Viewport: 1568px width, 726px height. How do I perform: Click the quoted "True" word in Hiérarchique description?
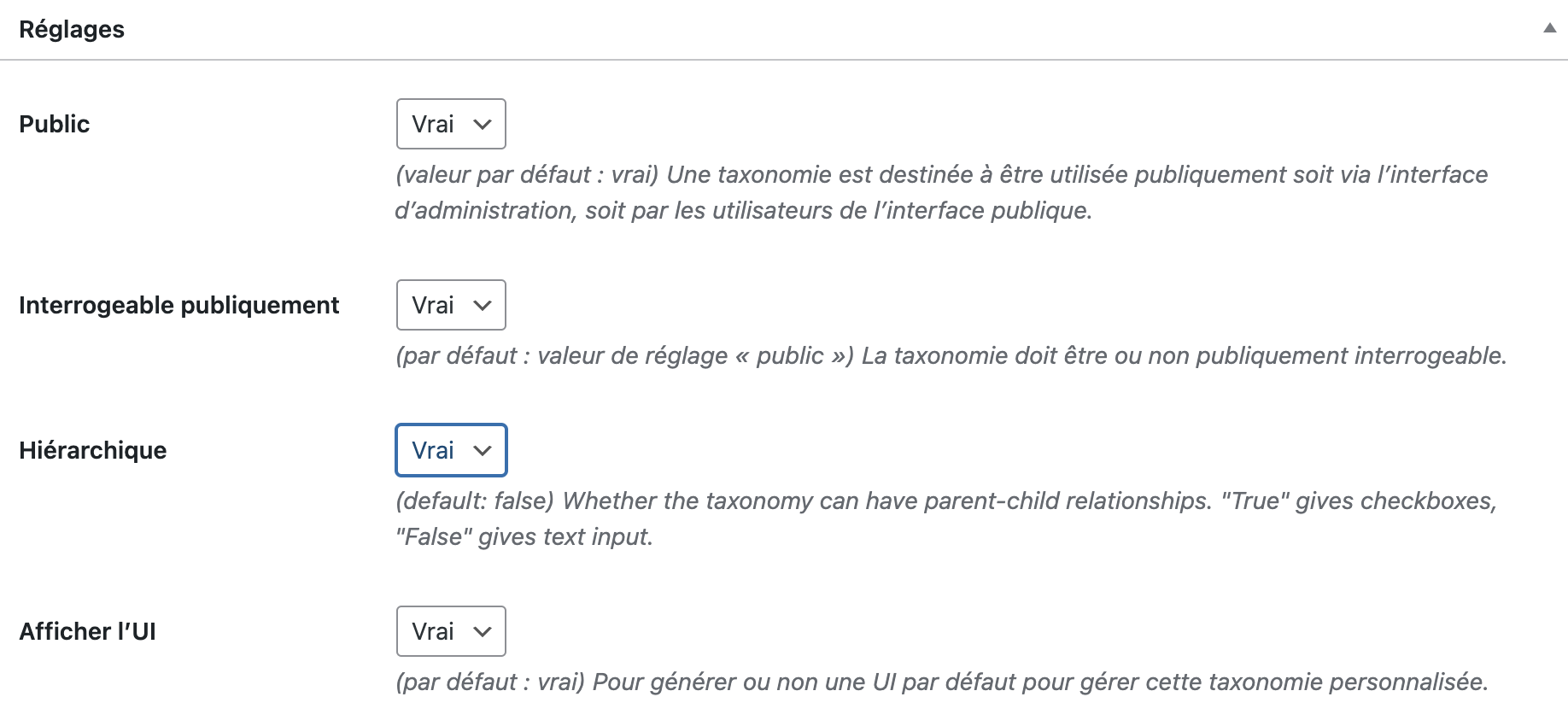[1255, 501]
